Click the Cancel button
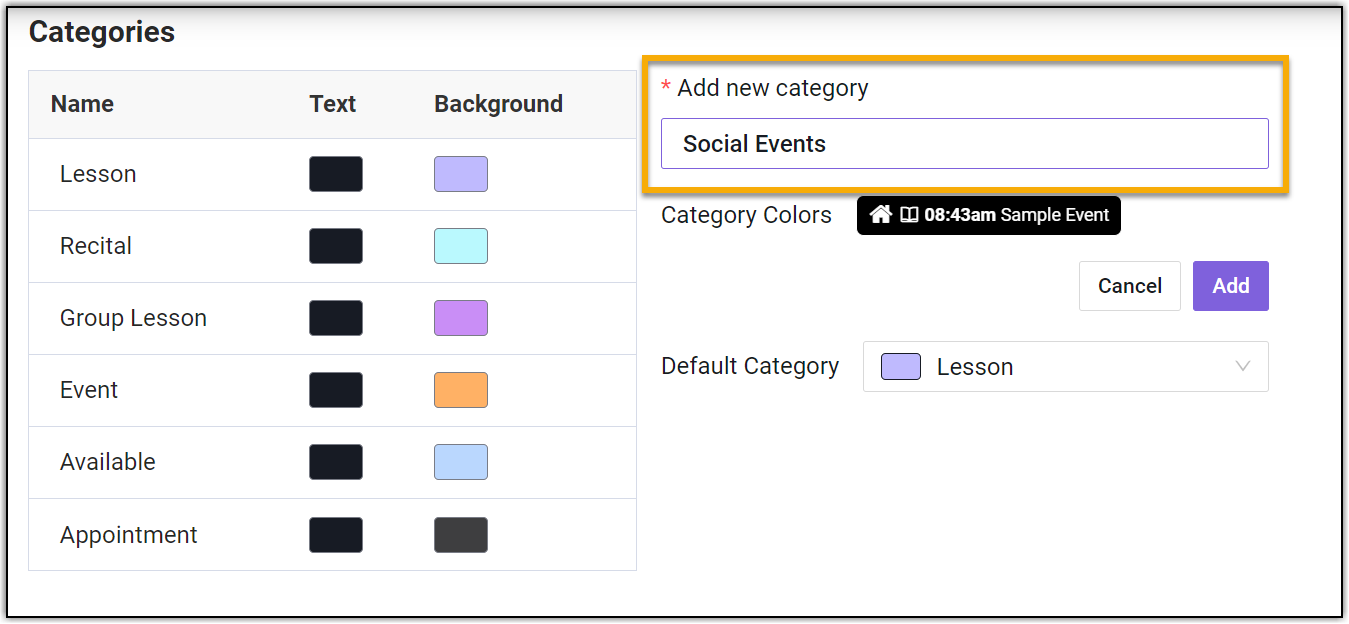The width and height of the screenshot is (1349, 624). (1129, 286)
